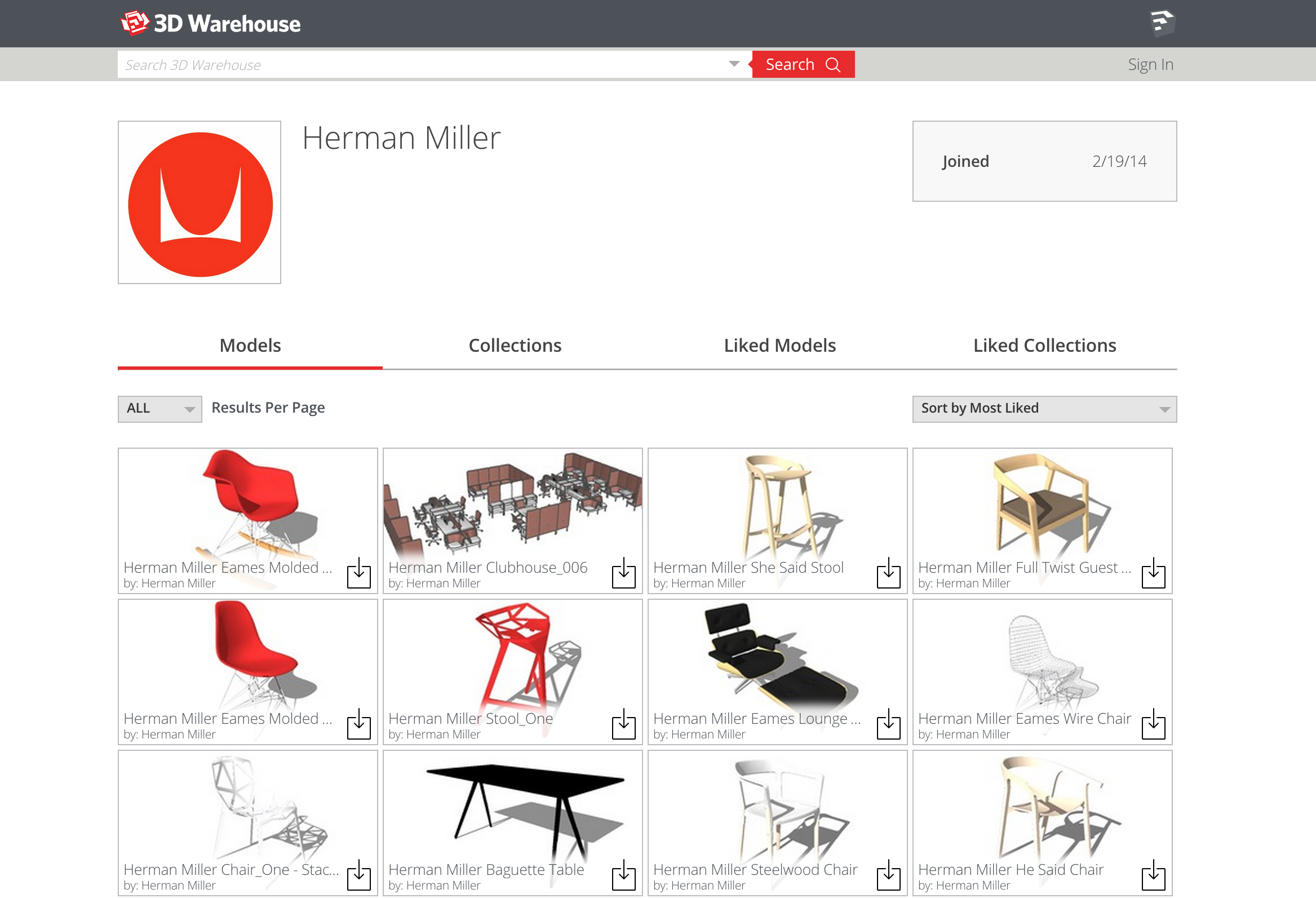Download the Baguette Table model

coord(623,876)
